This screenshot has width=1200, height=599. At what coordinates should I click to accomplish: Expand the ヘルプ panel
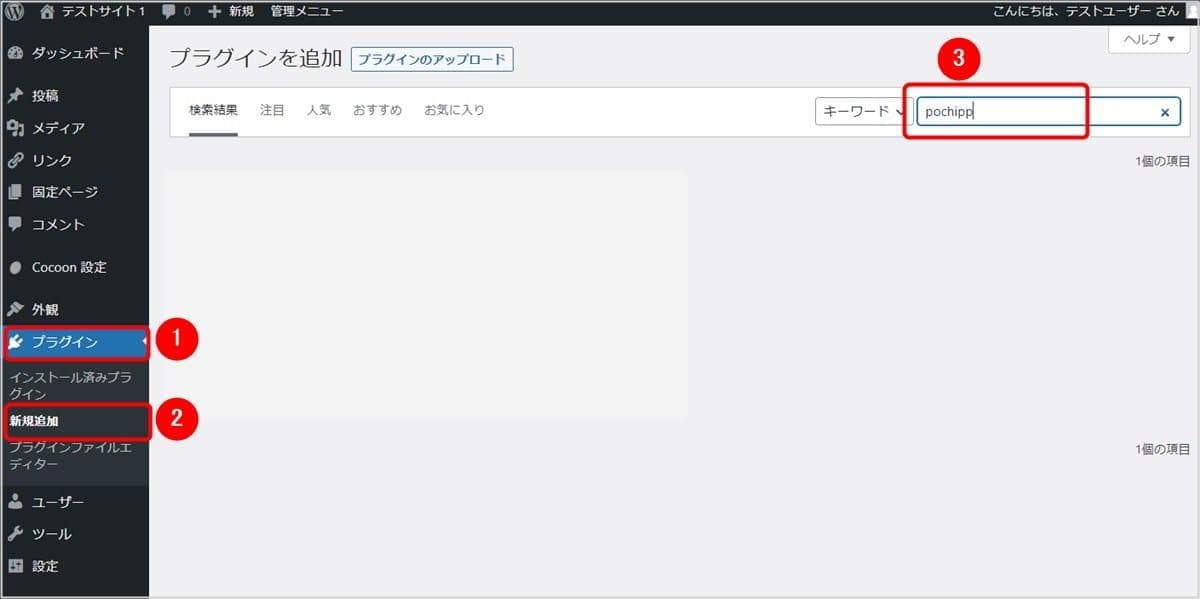[1150, 39]
